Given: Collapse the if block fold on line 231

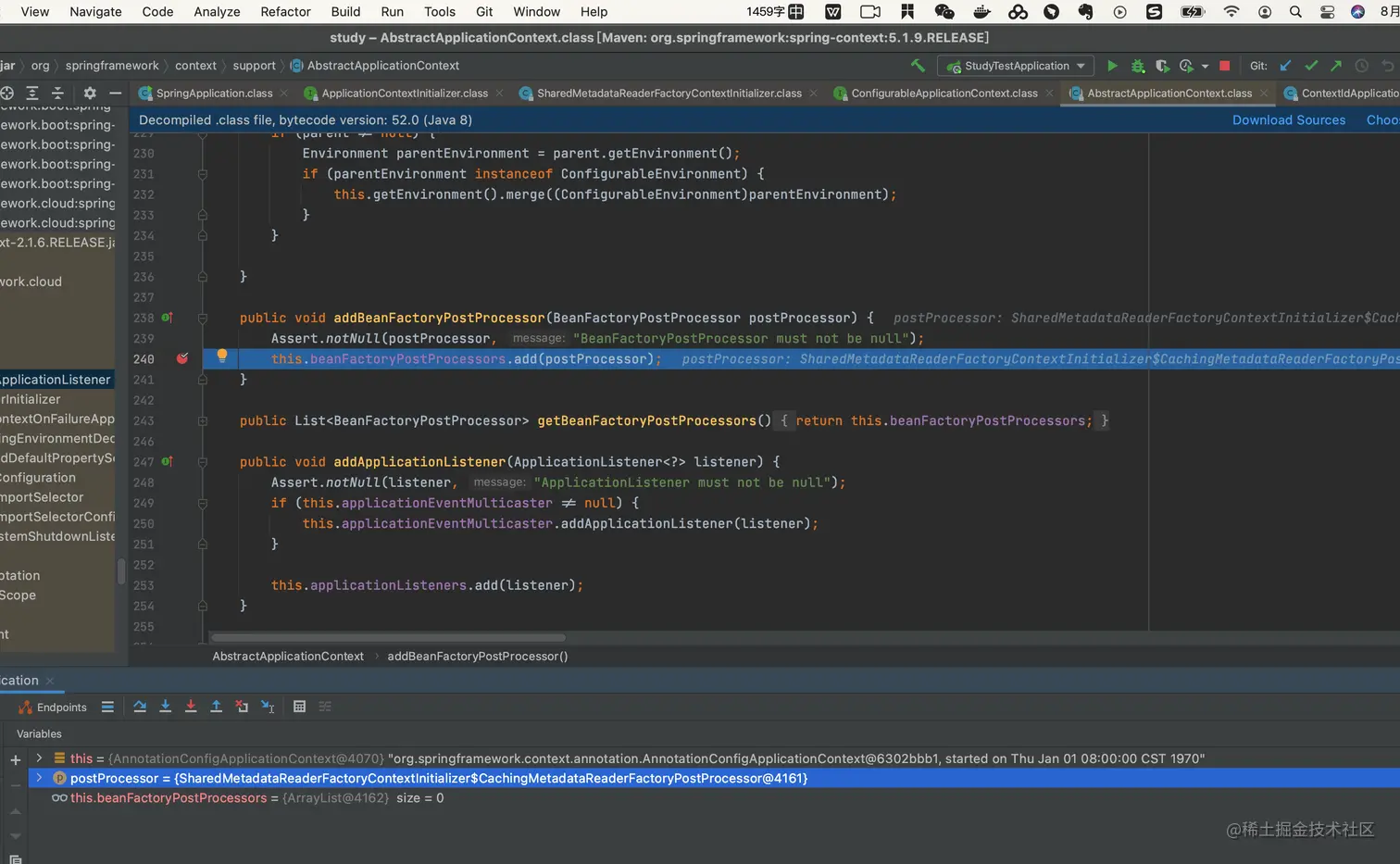Looking at the screenshot, I should point(202,174).
